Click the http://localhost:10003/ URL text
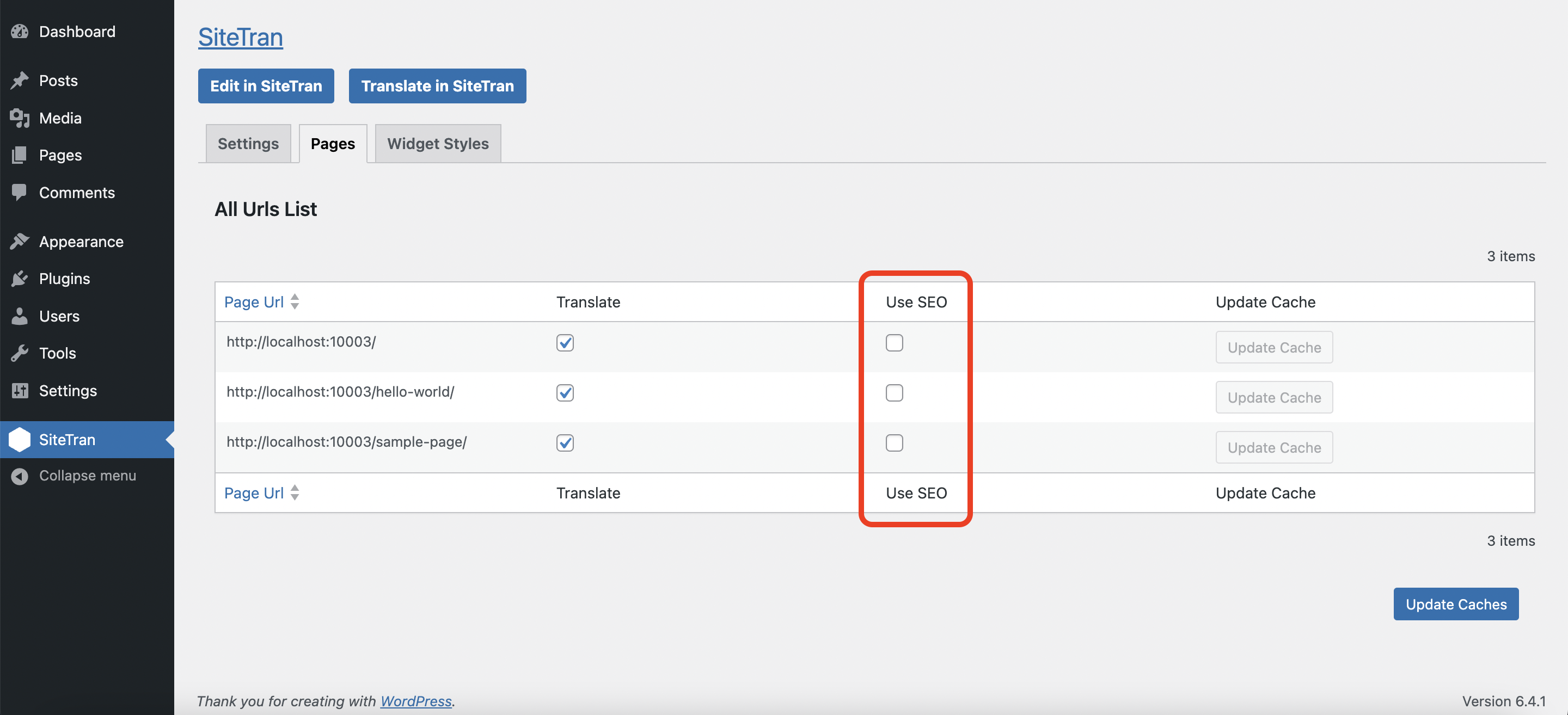Screen dimensions: 1568x715 point(301,341)
